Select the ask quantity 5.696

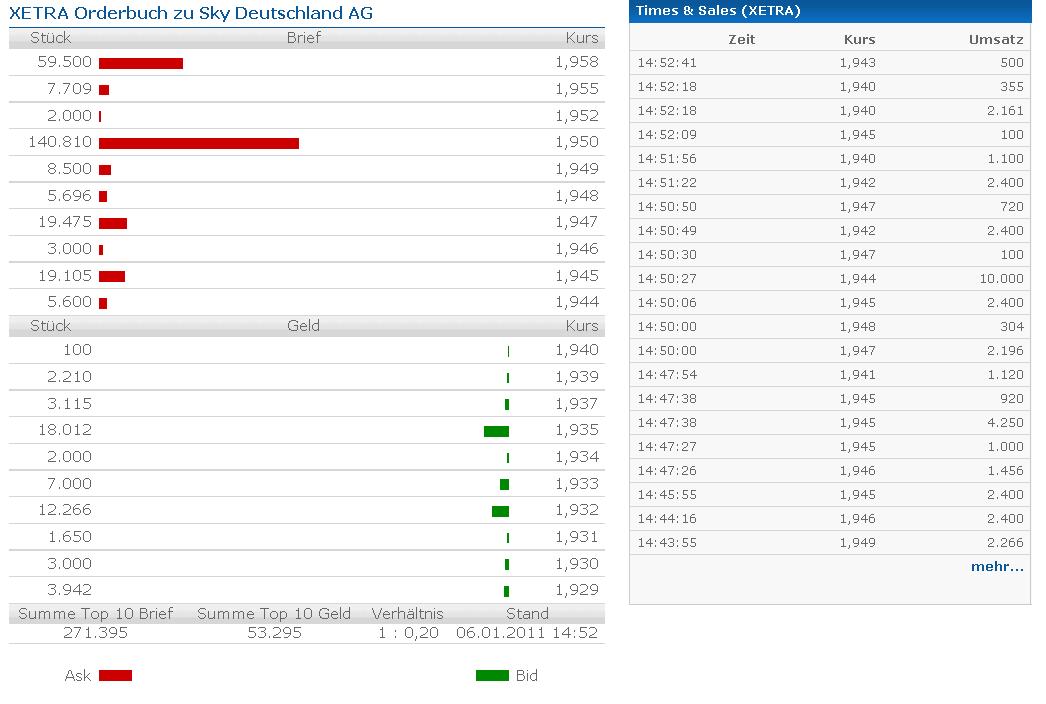click(x=69, y=196)
